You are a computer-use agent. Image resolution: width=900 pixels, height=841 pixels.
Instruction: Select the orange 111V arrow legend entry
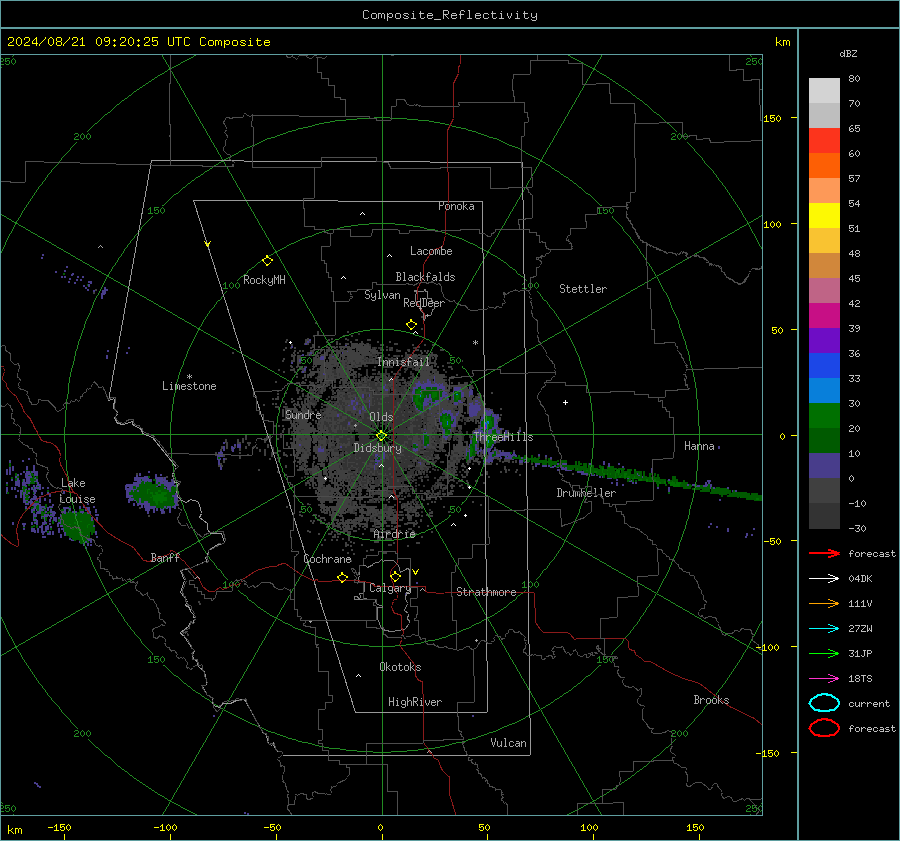click(824, 603)
